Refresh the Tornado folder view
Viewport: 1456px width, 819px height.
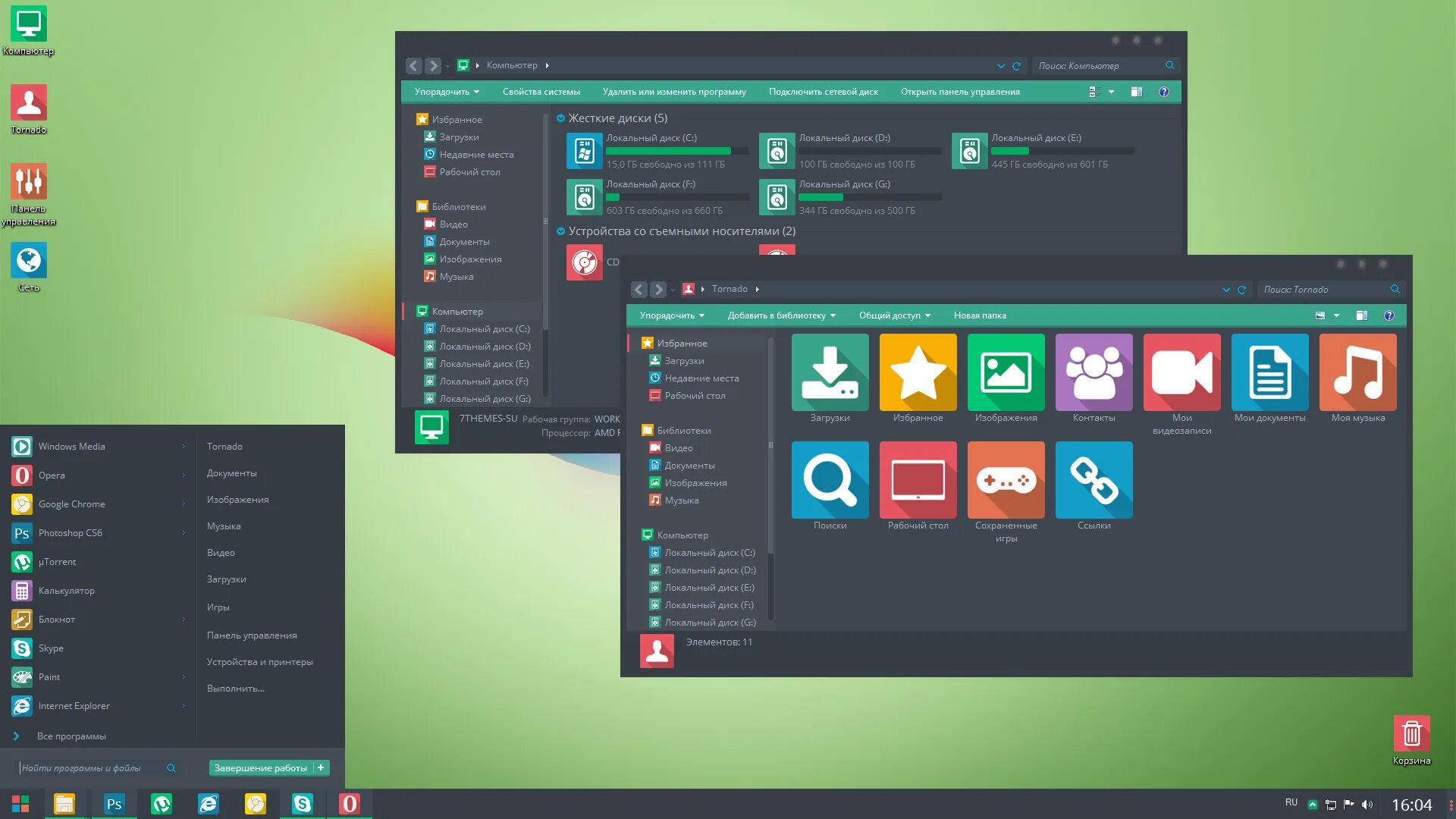[x=1241, y=289]
